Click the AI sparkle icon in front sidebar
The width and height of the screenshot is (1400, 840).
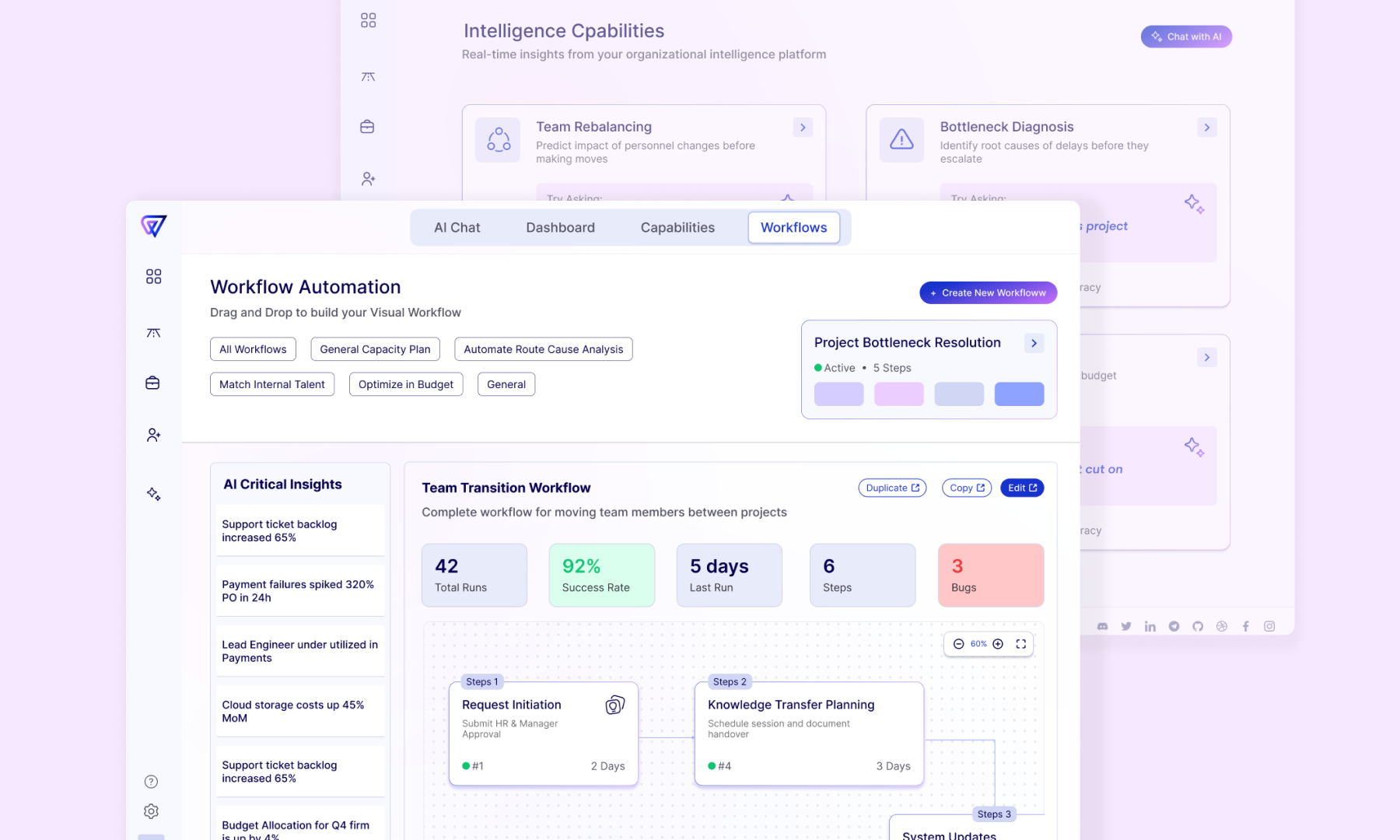tap(153, 494)
